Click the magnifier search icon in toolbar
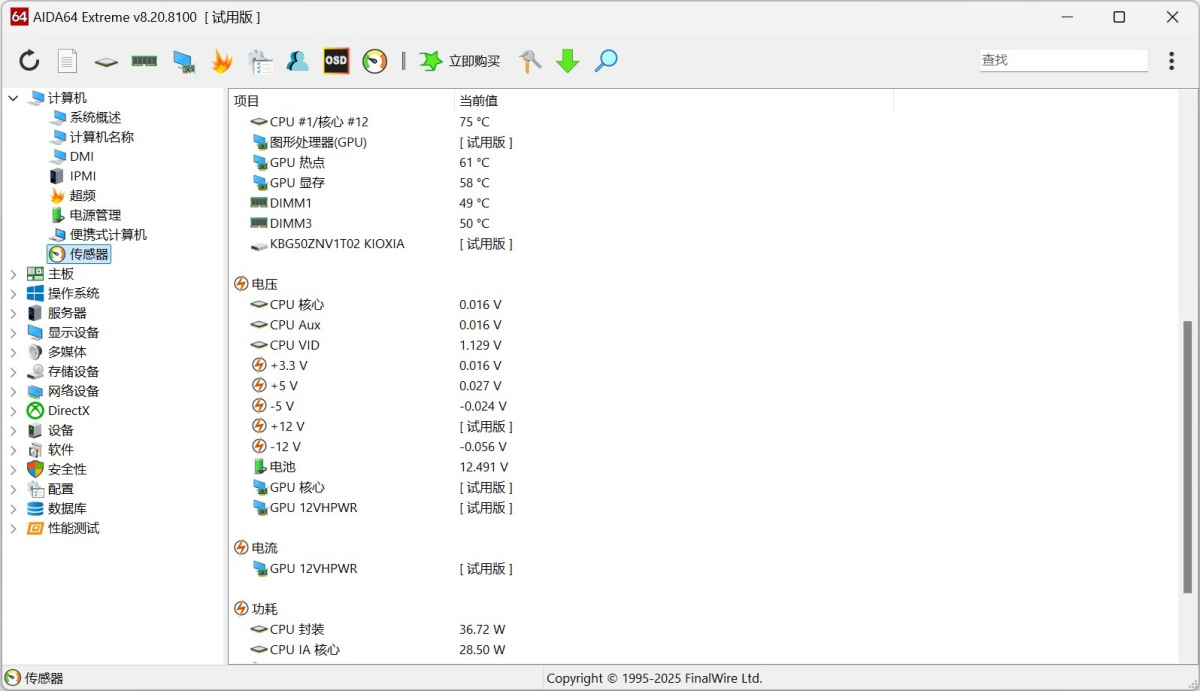Image resolution: width=1200 pixels, height=691 pixels. pos(605,61)
